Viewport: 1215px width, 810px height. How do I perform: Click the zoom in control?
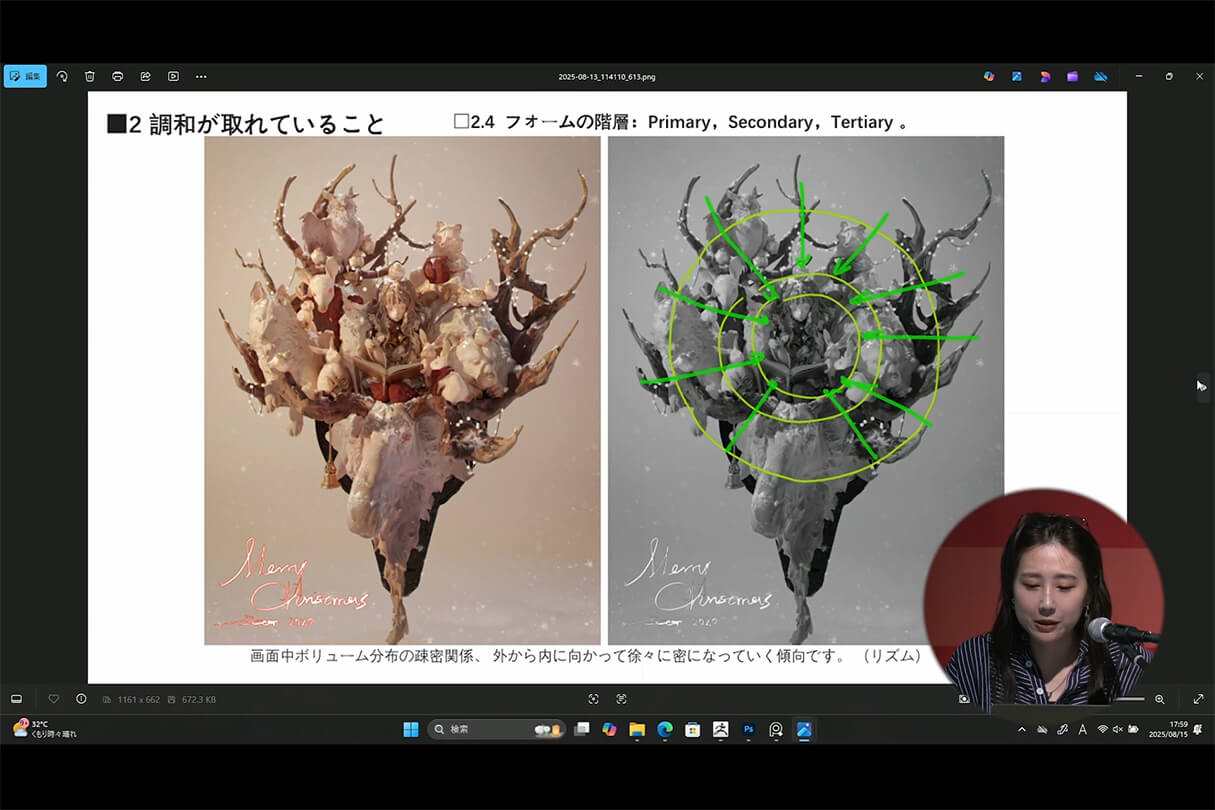pyautogui.click(x=1160, y=699)
